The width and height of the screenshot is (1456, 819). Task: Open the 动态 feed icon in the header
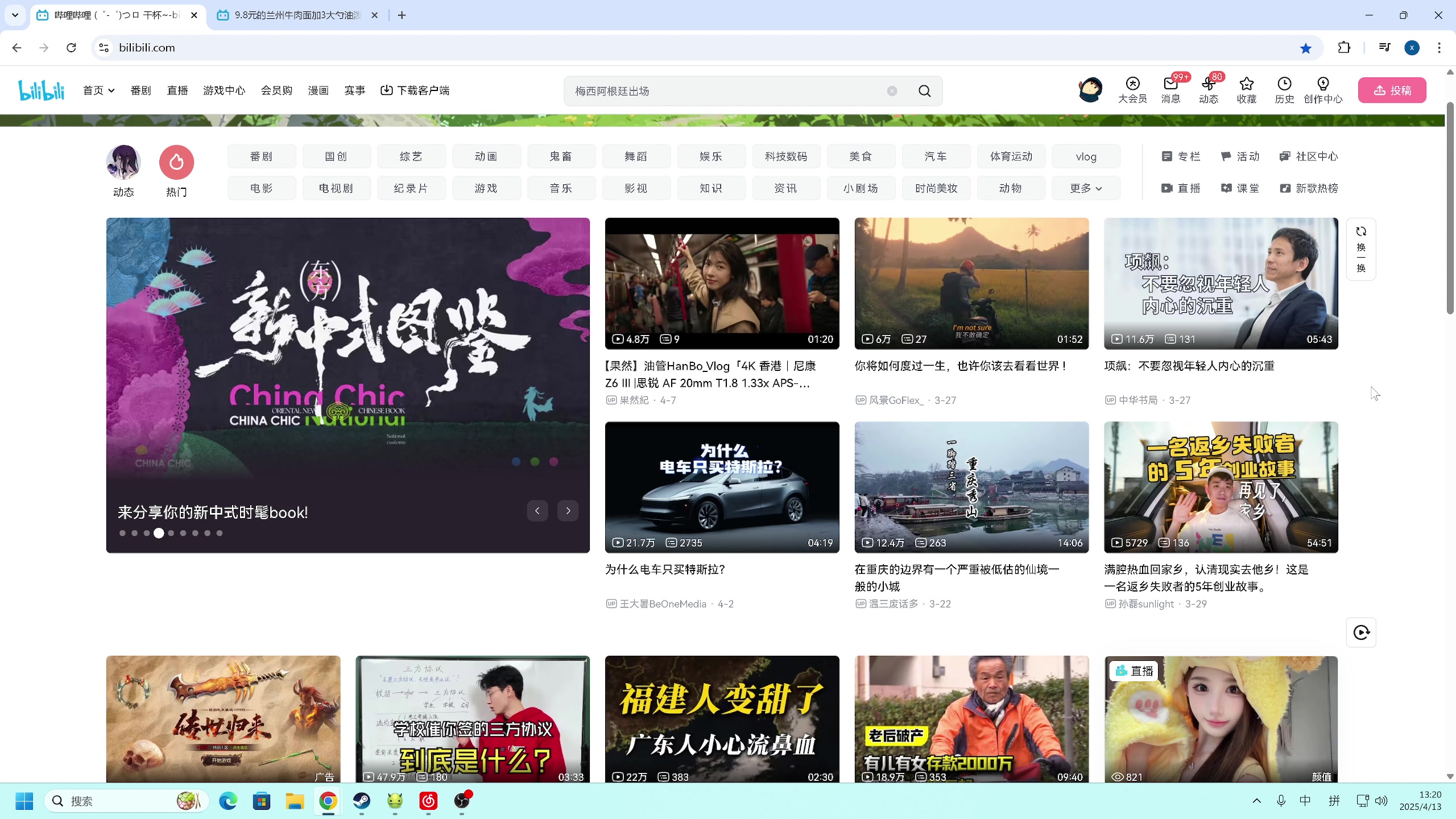(1209, 90)
